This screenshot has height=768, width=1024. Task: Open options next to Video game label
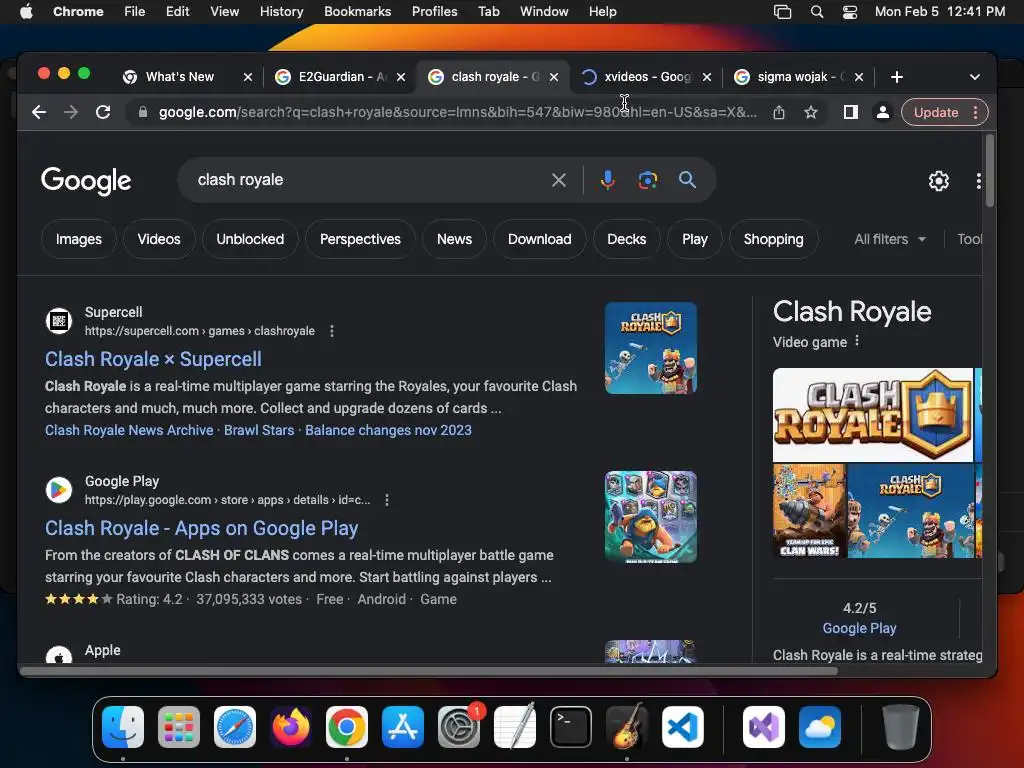click(x=857, y=342)
